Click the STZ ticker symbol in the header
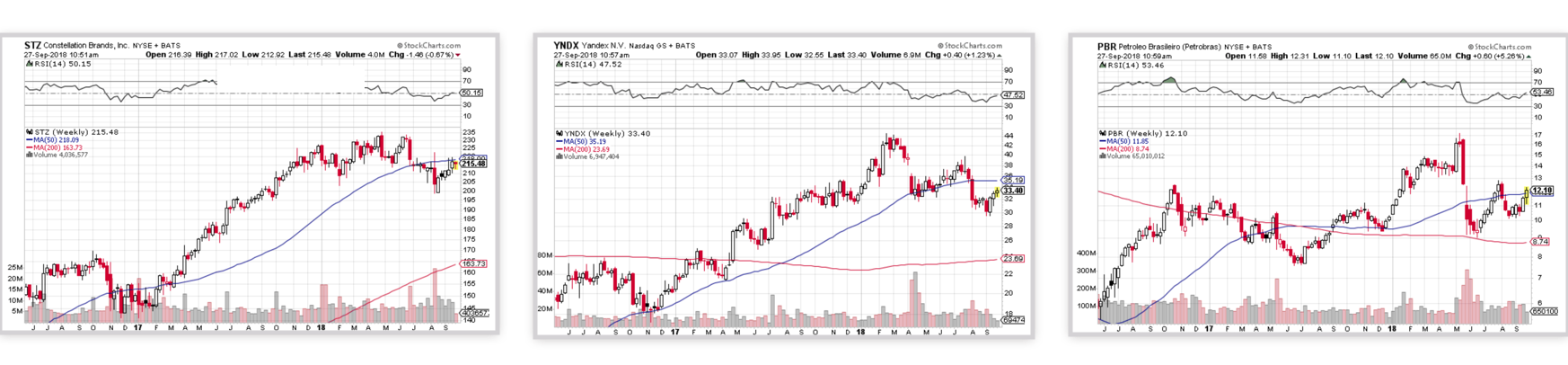Screen dimensions: 1568x365 coord(32,45)
